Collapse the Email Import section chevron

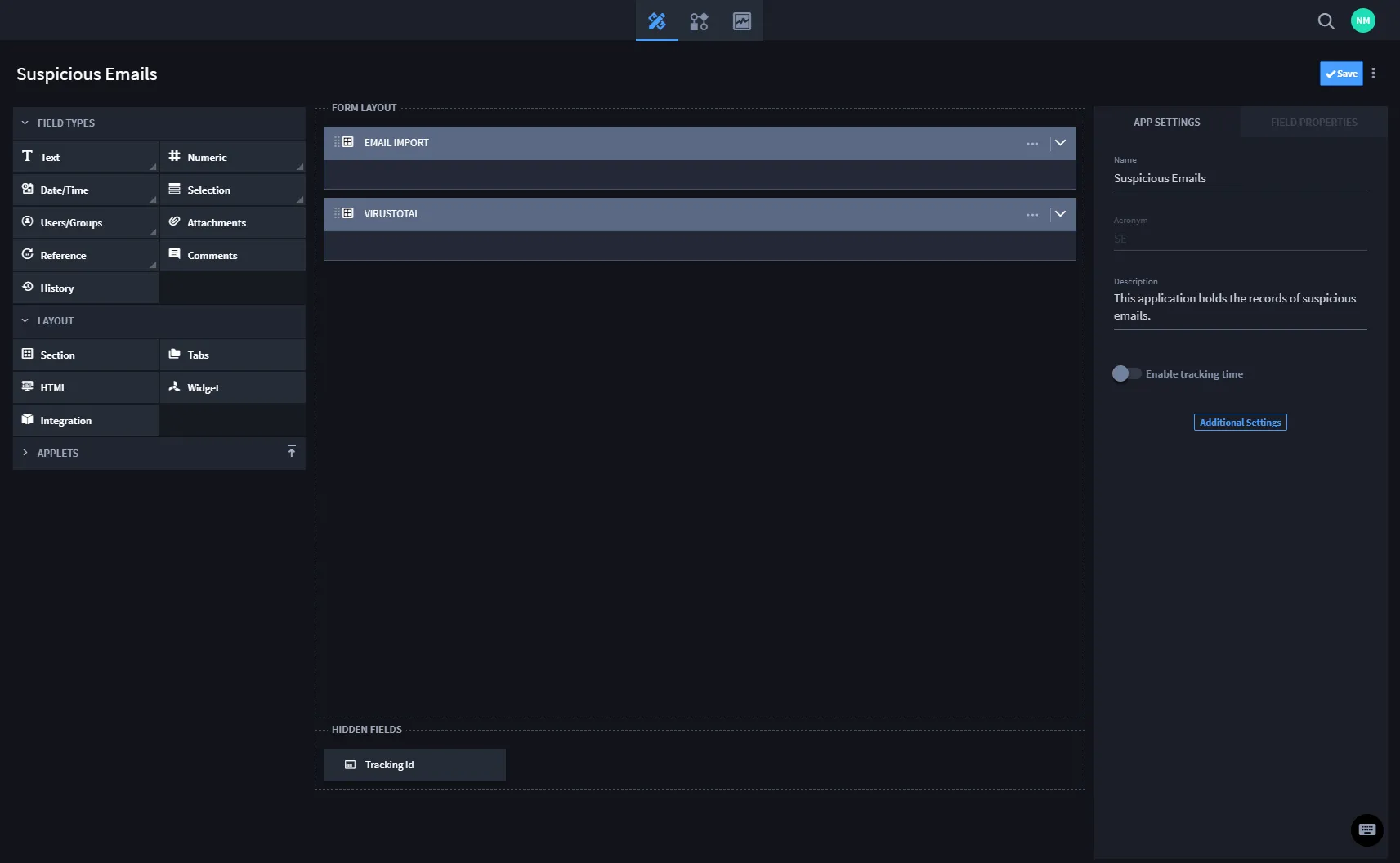coord(1060,143)
